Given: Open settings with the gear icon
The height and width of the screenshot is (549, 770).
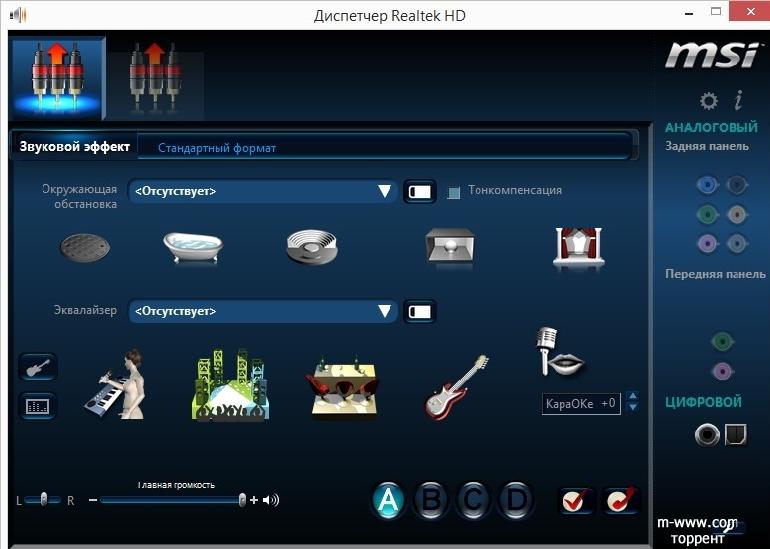Looking at the screenshot, I should [x=708, y=100].
